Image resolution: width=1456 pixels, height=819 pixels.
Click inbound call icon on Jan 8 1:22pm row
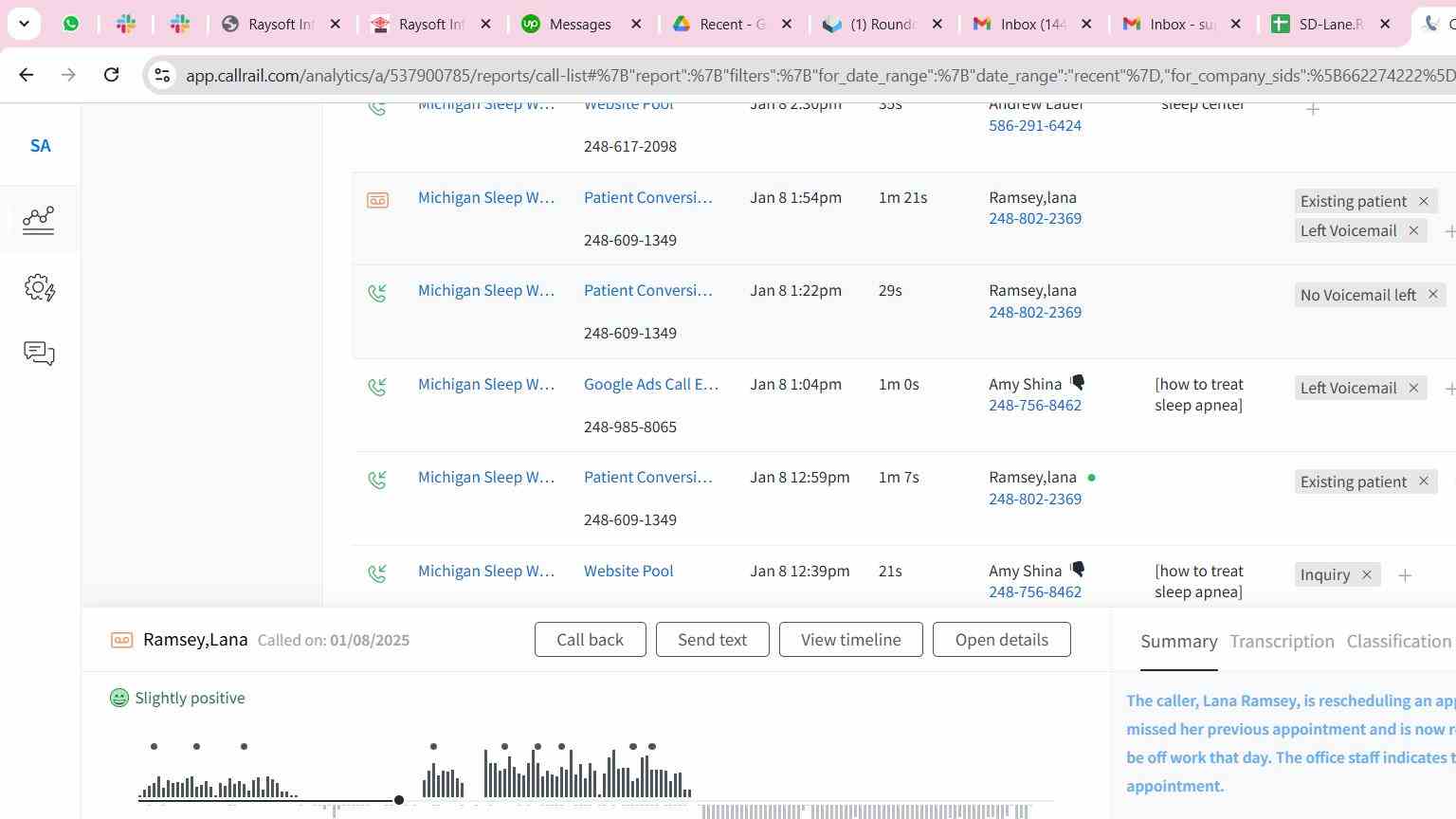377,293
